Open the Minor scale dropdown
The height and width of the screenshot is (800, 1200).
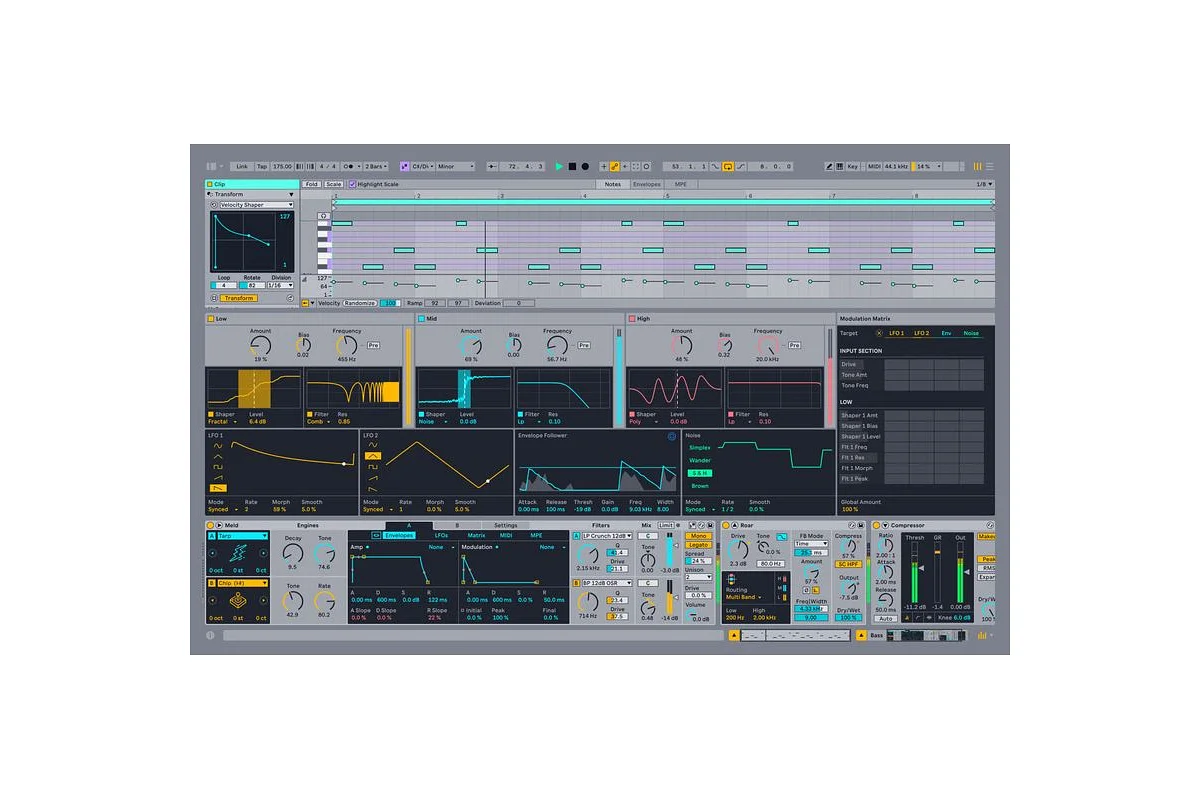click(457, 166)
